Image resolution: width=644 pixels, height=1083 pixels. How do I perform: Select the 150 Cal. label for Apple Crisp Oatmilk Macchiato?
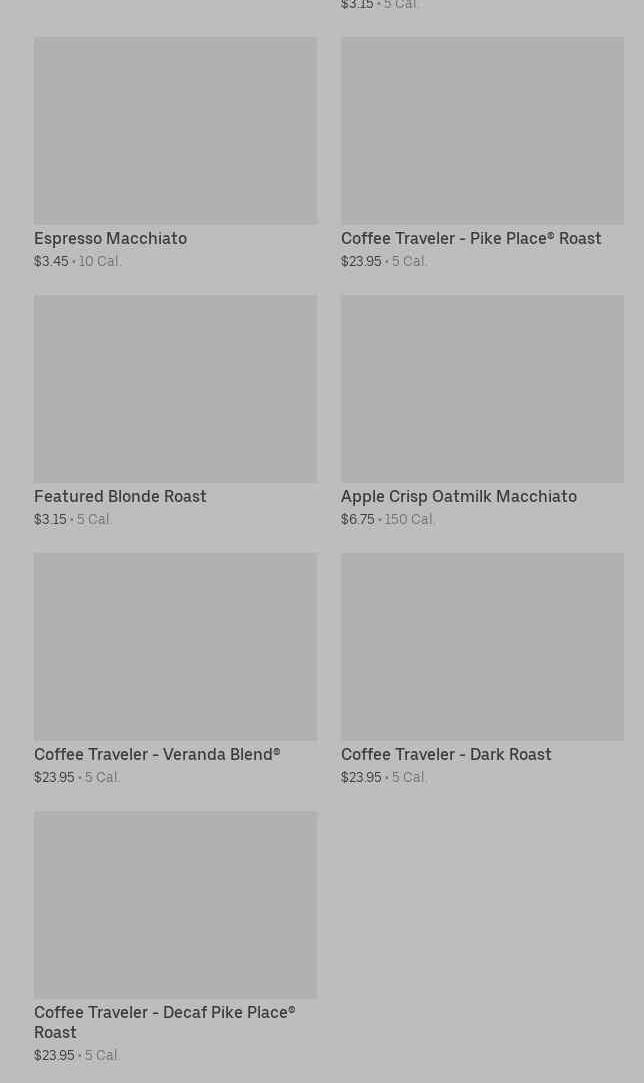coord(409,519)
